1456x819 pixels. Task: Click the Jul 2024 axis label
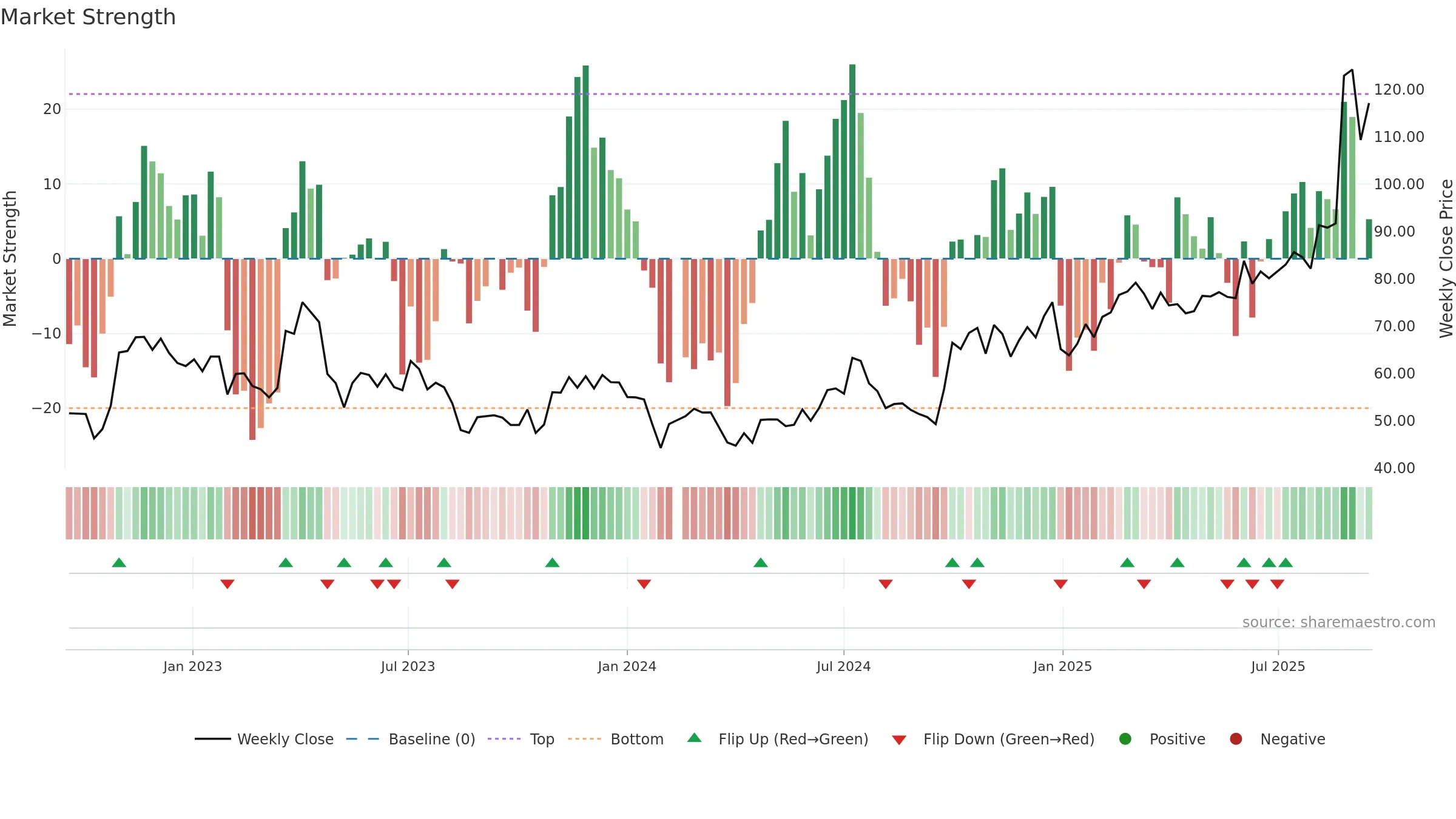click(843, 666)
